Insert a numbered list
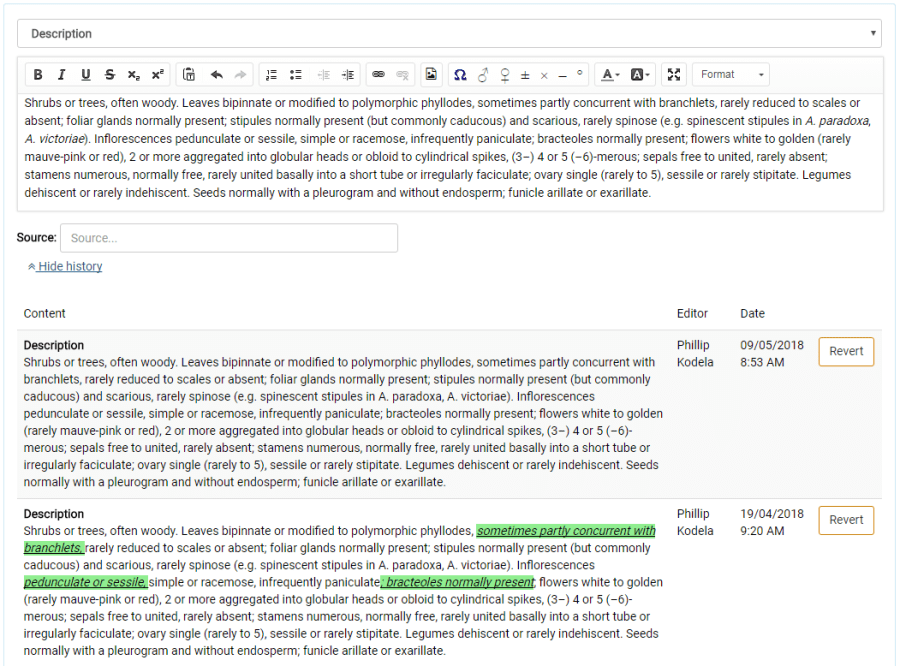Image resolution: width=900 pixels, height=666 pixels. [272, 75]
